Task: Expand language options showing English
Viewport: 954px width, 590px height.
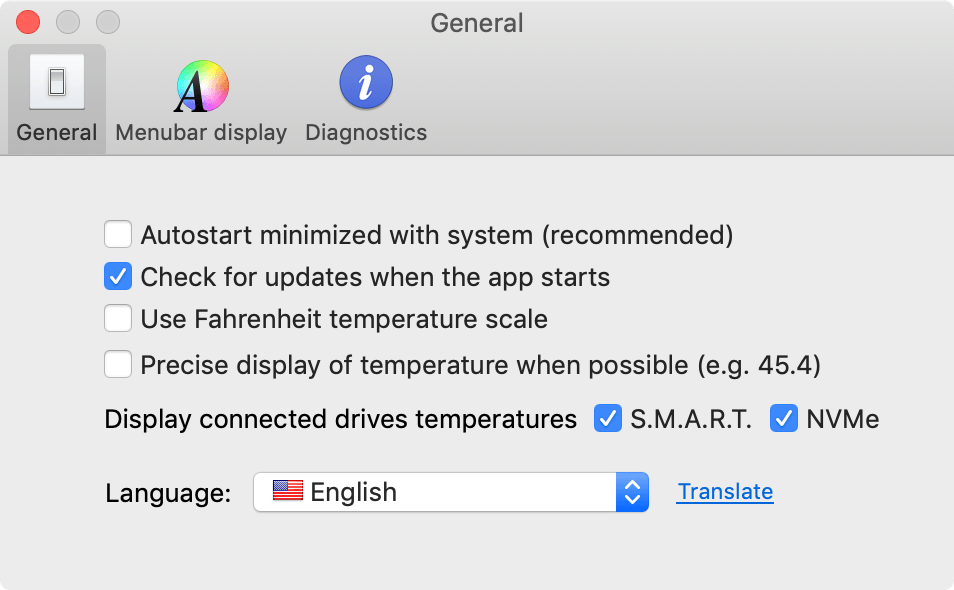Action: 450,491
